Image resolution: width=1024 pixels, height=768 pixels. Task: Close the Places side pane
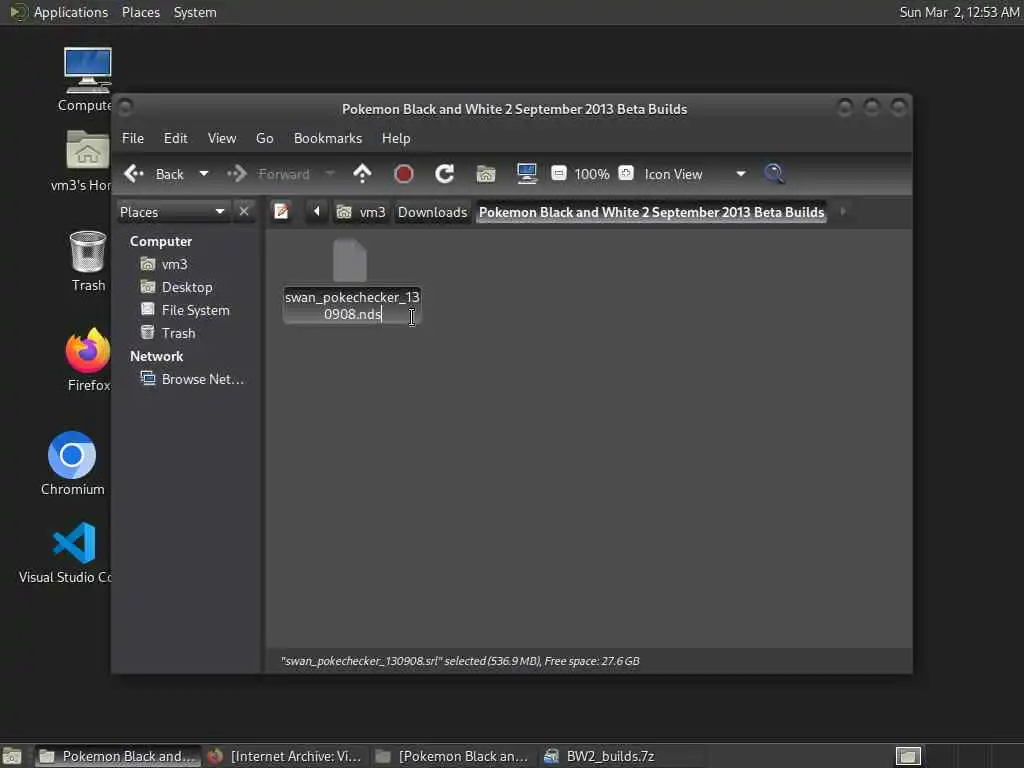[244, 212]
